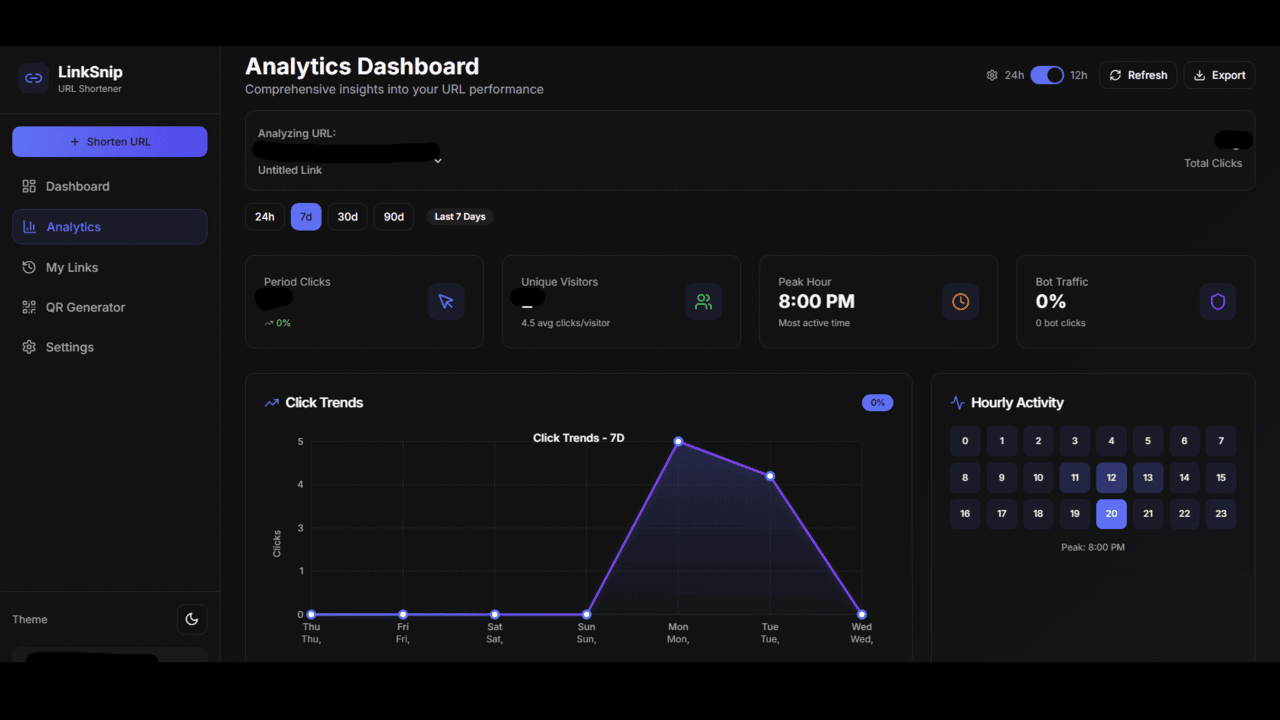This screenshot has height=720, width=1280.
Task: Select the 24h time range
Action: (265, 217)
